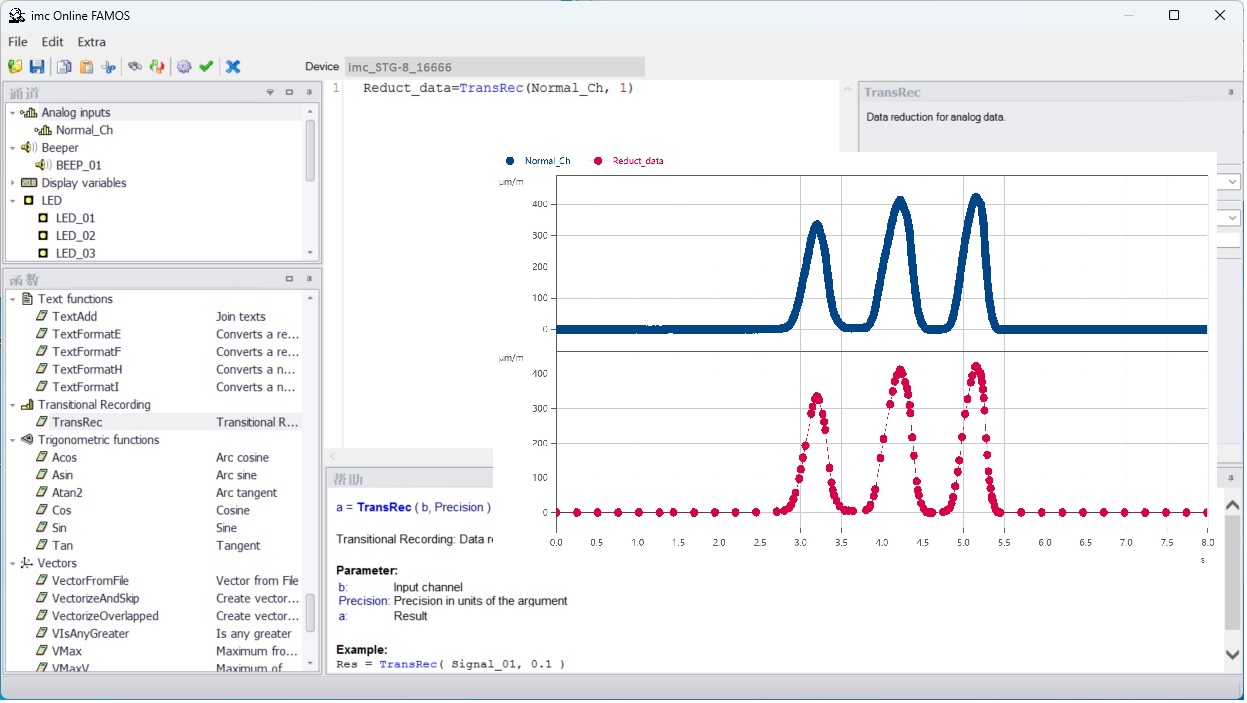
Task: Click the scissors Cut icon
Action: (x=108, y=67)
